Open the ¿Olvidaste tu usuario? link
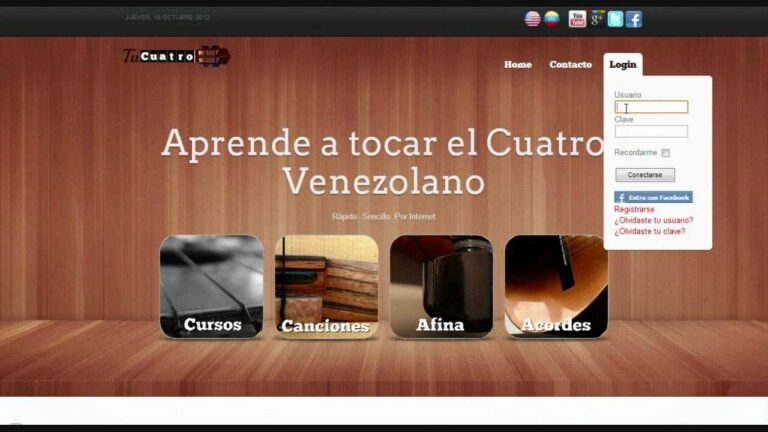The image size is (768, 432). (654, 220)
